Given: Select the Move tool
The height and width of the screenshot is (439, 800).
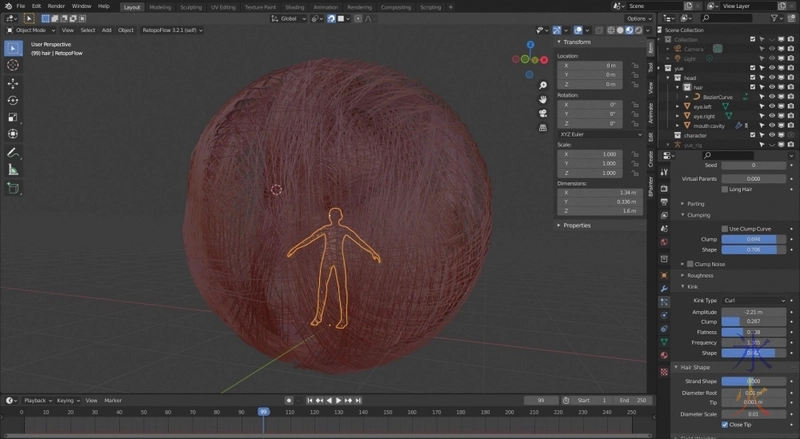Looking at the screenshot, I should click(13, 83).
